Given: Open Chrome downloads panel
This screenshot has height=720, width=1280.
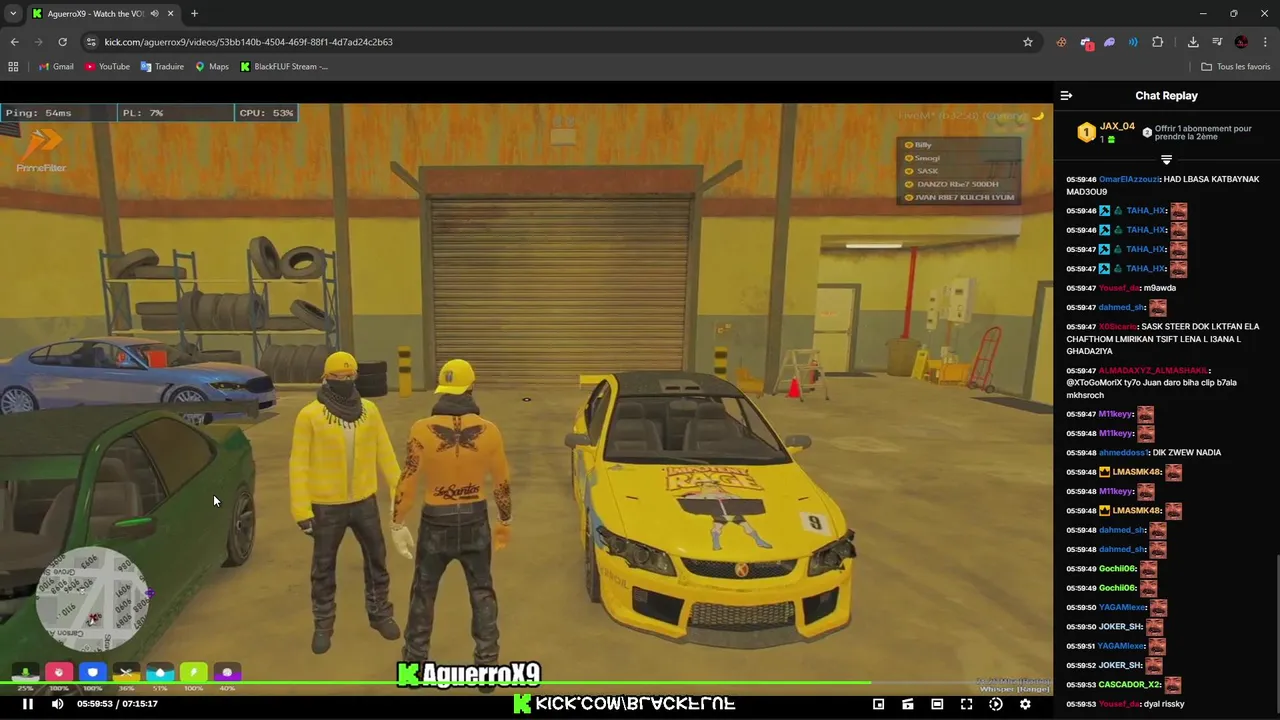Looking at the screenshot, I should pos(1193,42).
